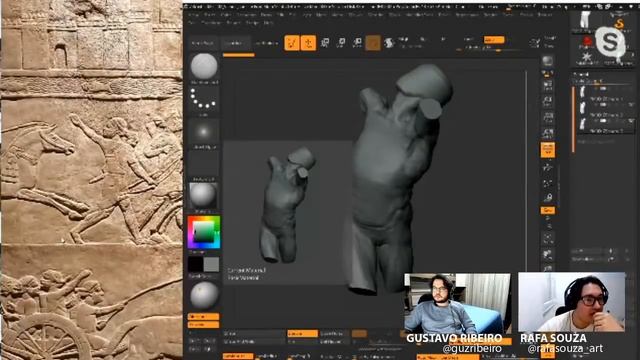This screenshot has width=640, height=360.
Task: Open the material sphere thumbnail above color picker
Action: coord(204,196)
